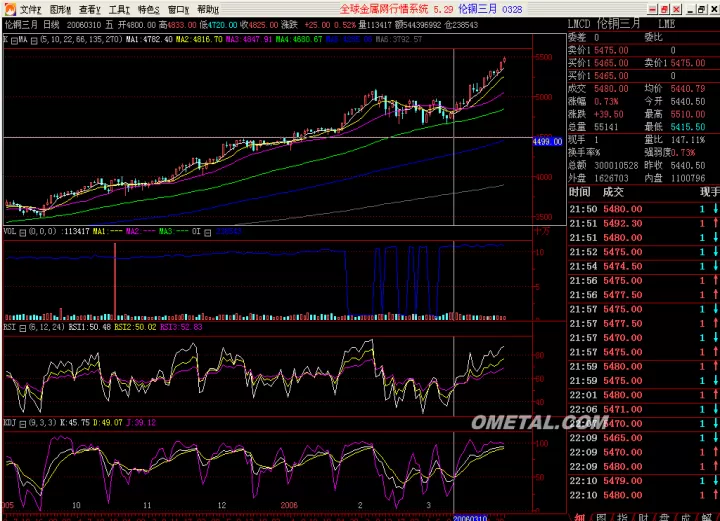Select the 22:06 5471.00 trade row
The image size is (720, 521).
click(x=643, y=409)
